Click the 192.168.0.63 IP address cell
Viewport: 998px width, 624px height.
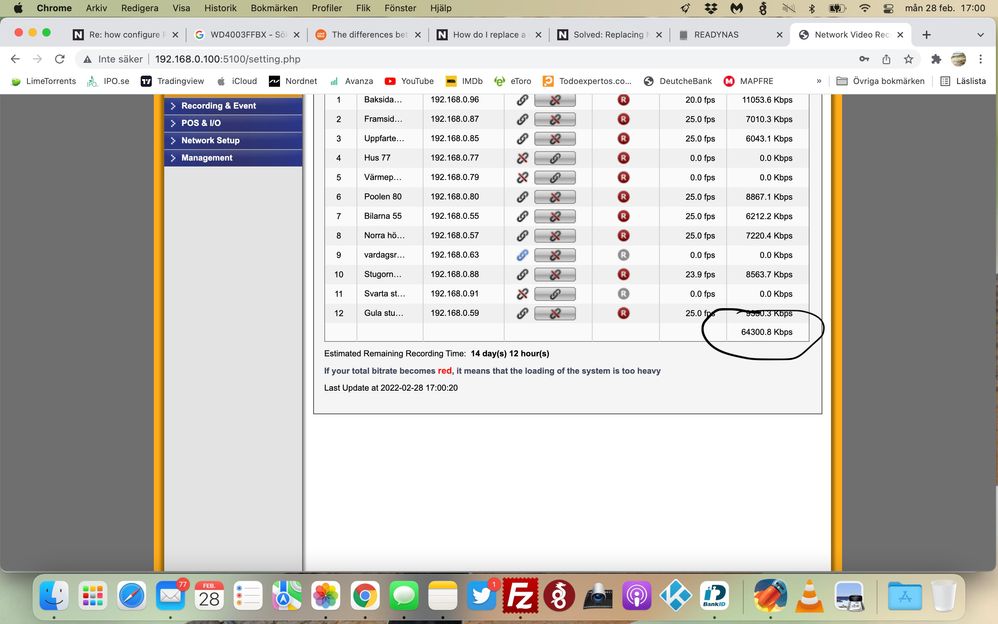coord(455,255)
